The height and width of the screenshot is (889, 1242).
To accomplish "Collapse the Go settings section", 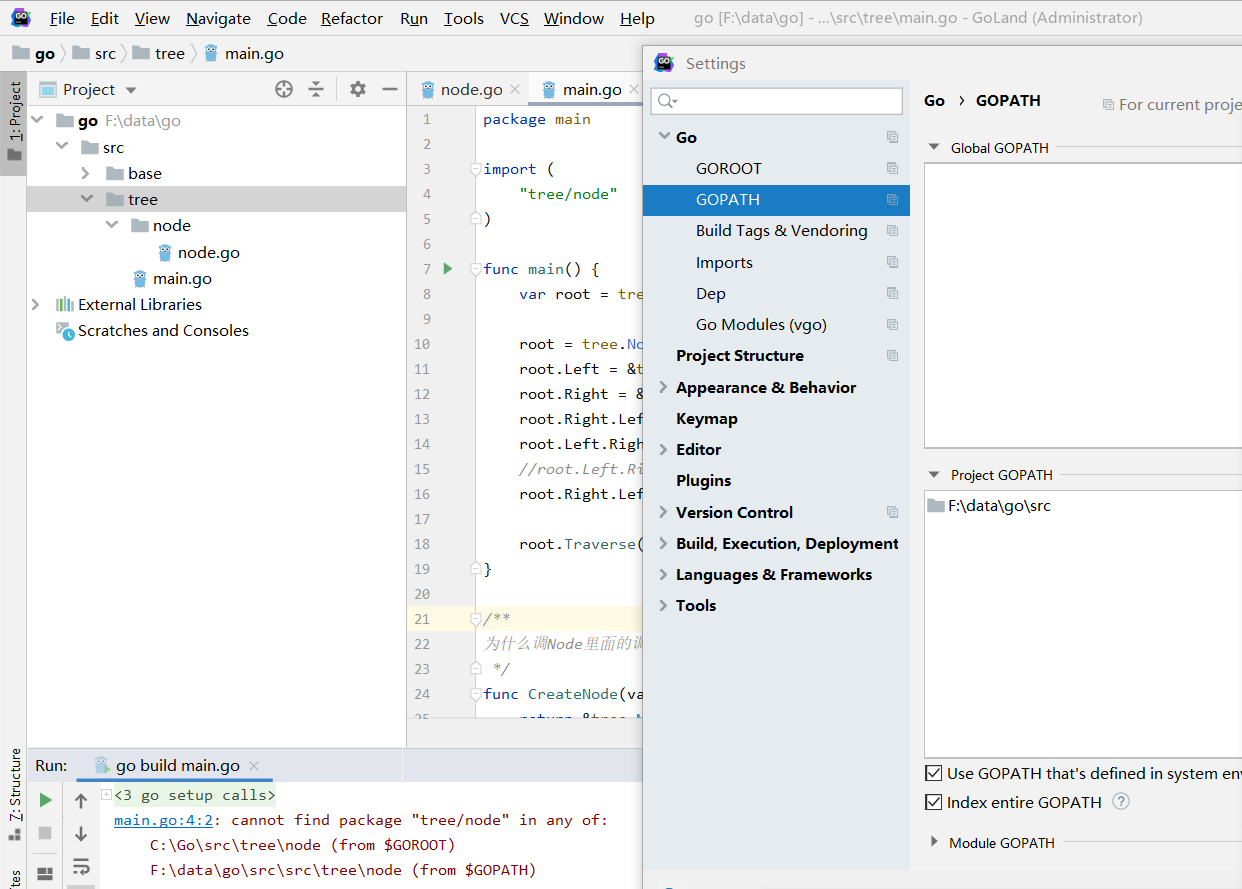I will click(x=664, y=136).
